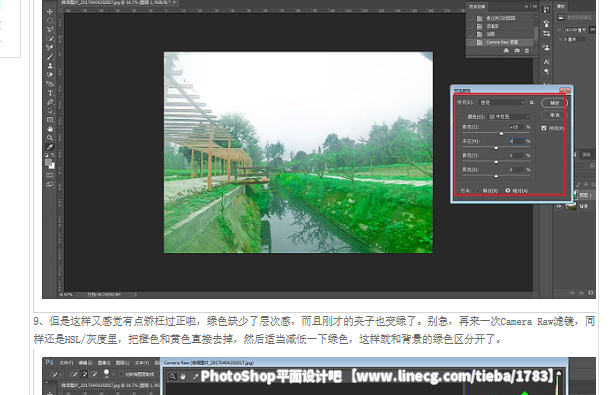Screen dimensions: 609x395
Task: Switch to the Properties panel tab
Action: [560, 7]
